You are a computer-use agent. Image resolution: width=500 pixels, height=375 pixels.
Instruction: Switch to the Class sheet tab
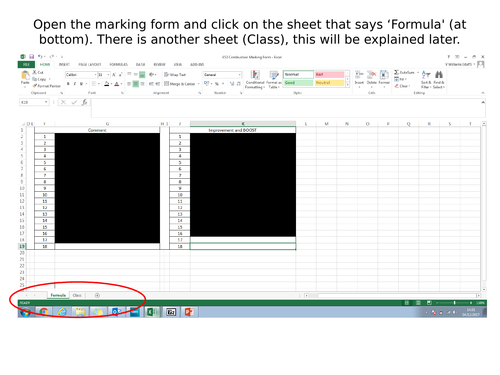[77, 295]
